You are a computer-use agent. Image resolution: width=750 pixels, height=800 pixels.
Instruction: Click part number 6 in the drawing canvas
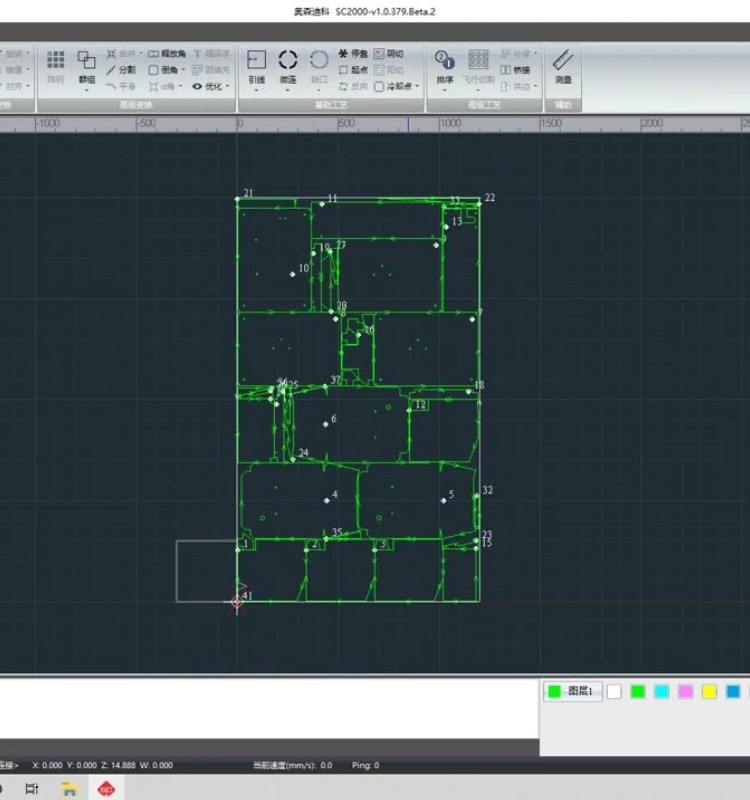pos(326,424)
